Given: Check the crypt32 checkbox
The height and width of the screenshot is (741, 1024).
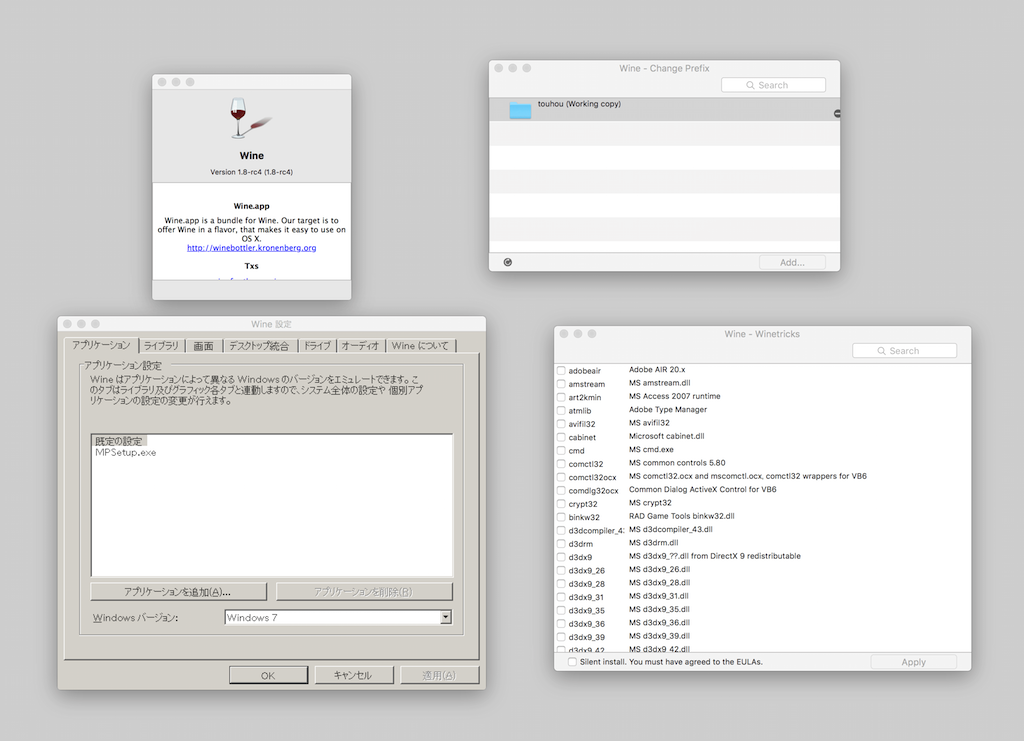Looking at the screenshot, I should tap(561, 503).
